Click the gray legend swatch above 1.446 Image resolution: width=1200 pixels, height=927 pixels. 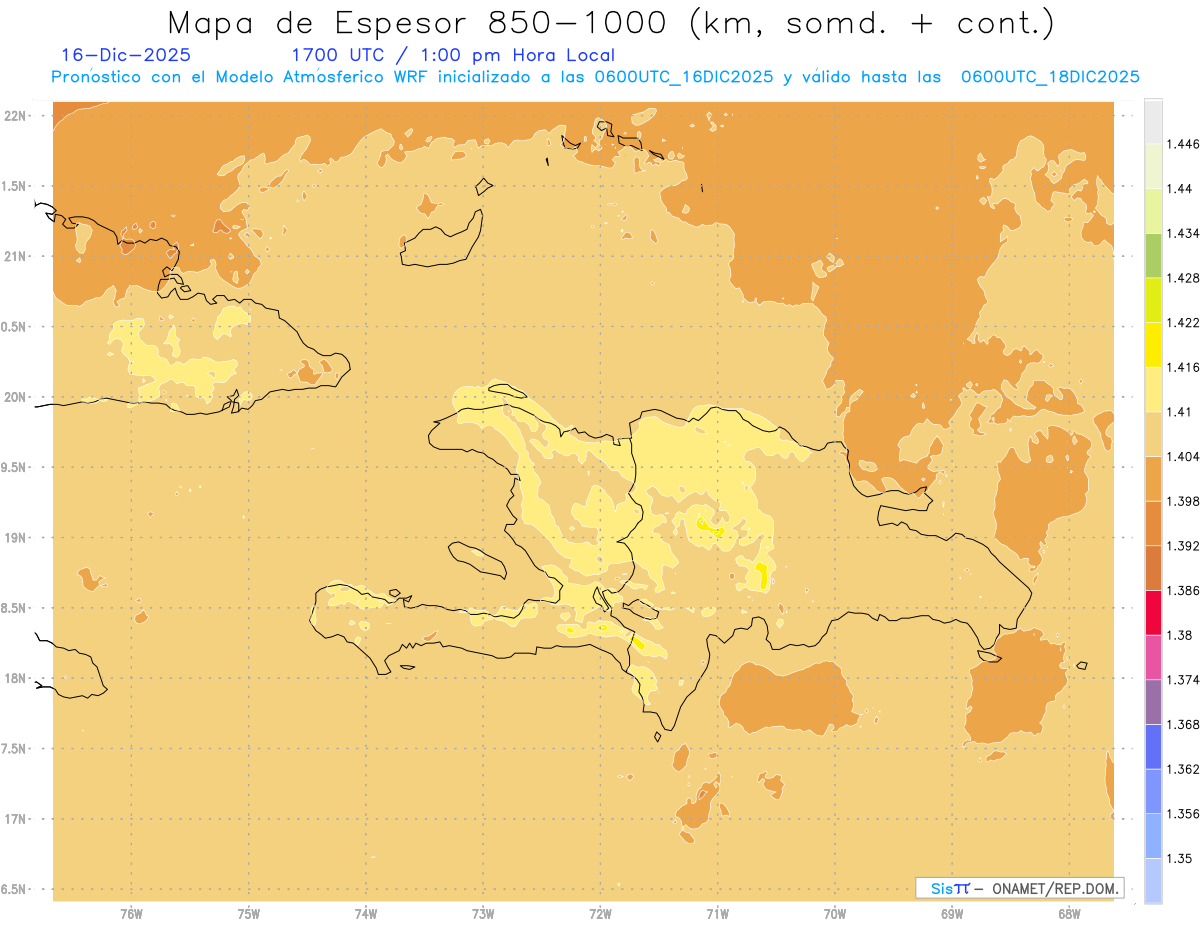pyautogui.click(x=1153, y=122)
